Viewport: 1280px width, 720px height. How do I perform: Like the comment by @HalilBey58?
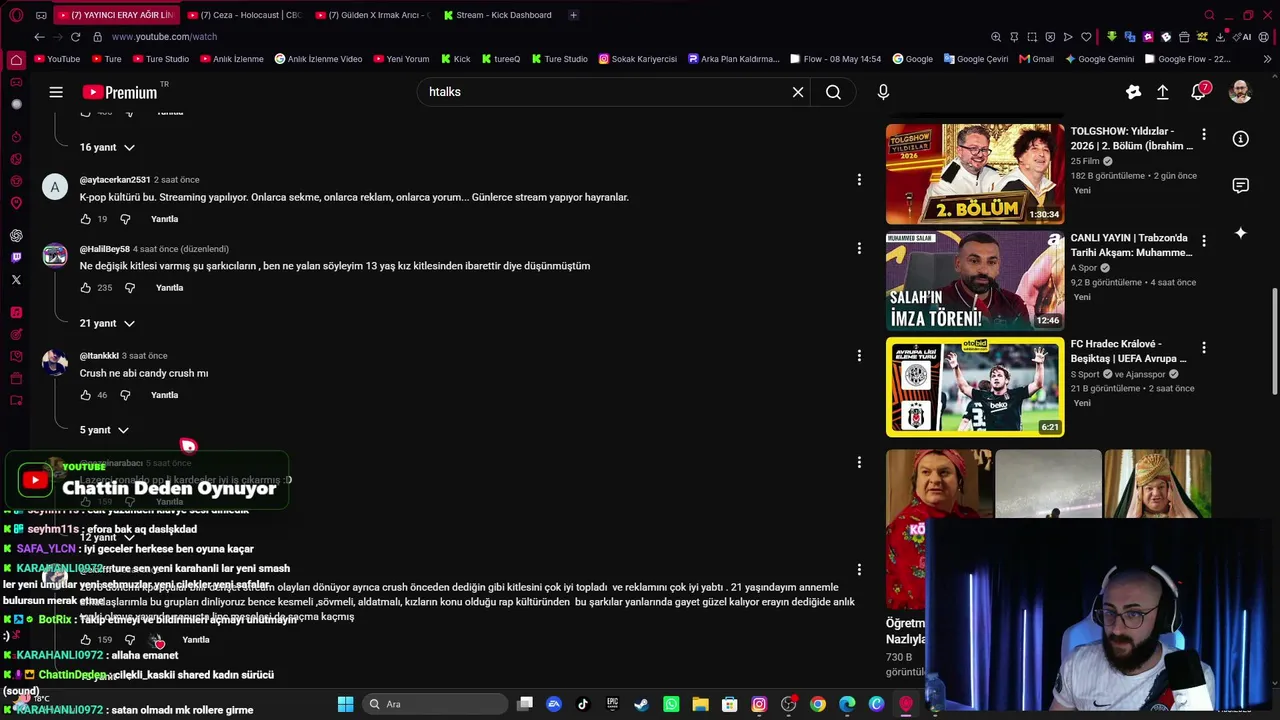(x=85, y=288)
